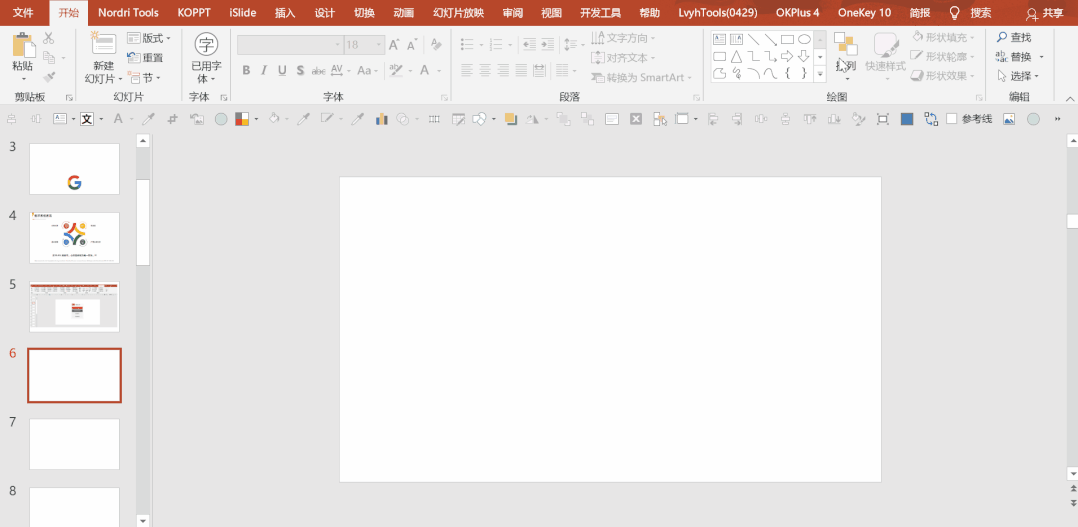Toggle bold formatting

point(246,70)
